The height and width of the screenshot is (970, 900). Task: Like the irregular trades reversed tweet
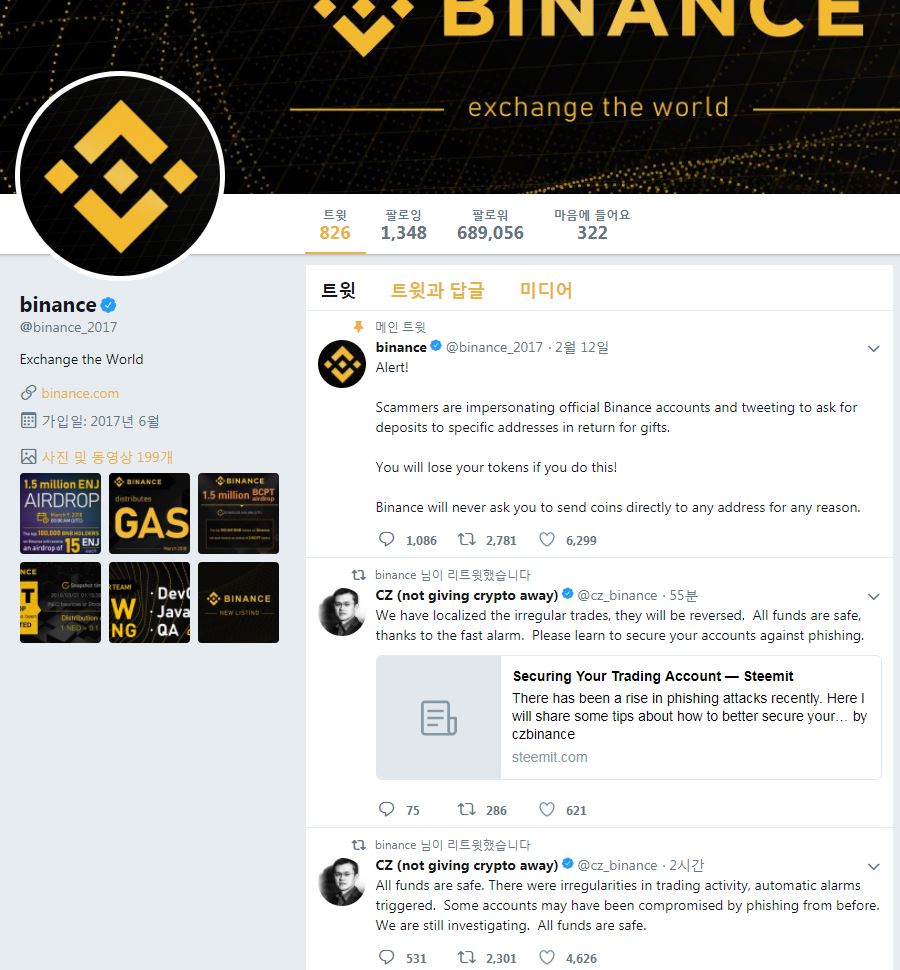coord(547,809)
